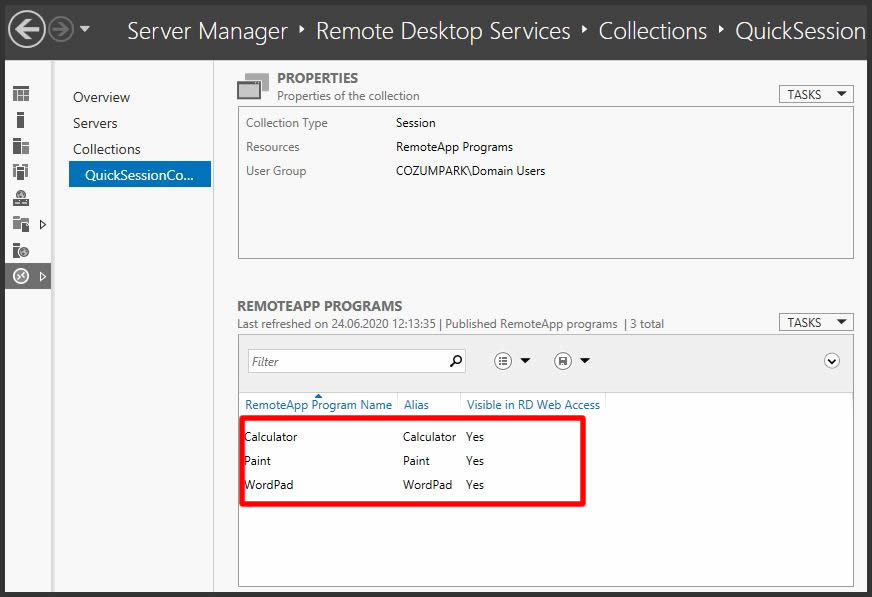872x597 pixels.
Task: Click the Calculator alias cell
Action: point(429,437)
